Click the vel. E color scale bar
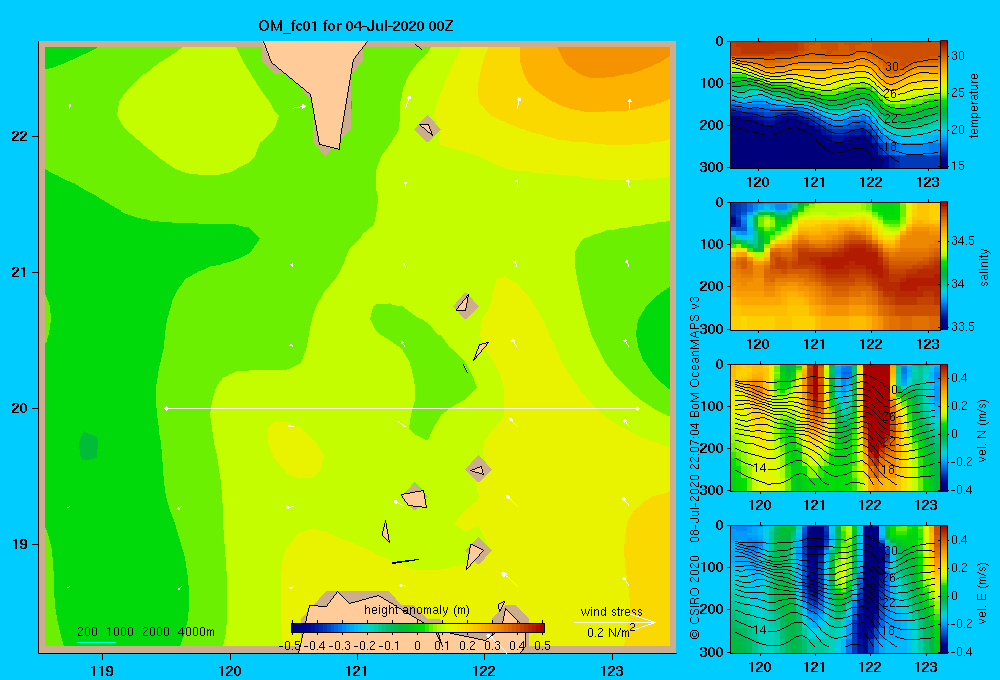This screenshot has width=1000, height=680. [x=944, y=589]
